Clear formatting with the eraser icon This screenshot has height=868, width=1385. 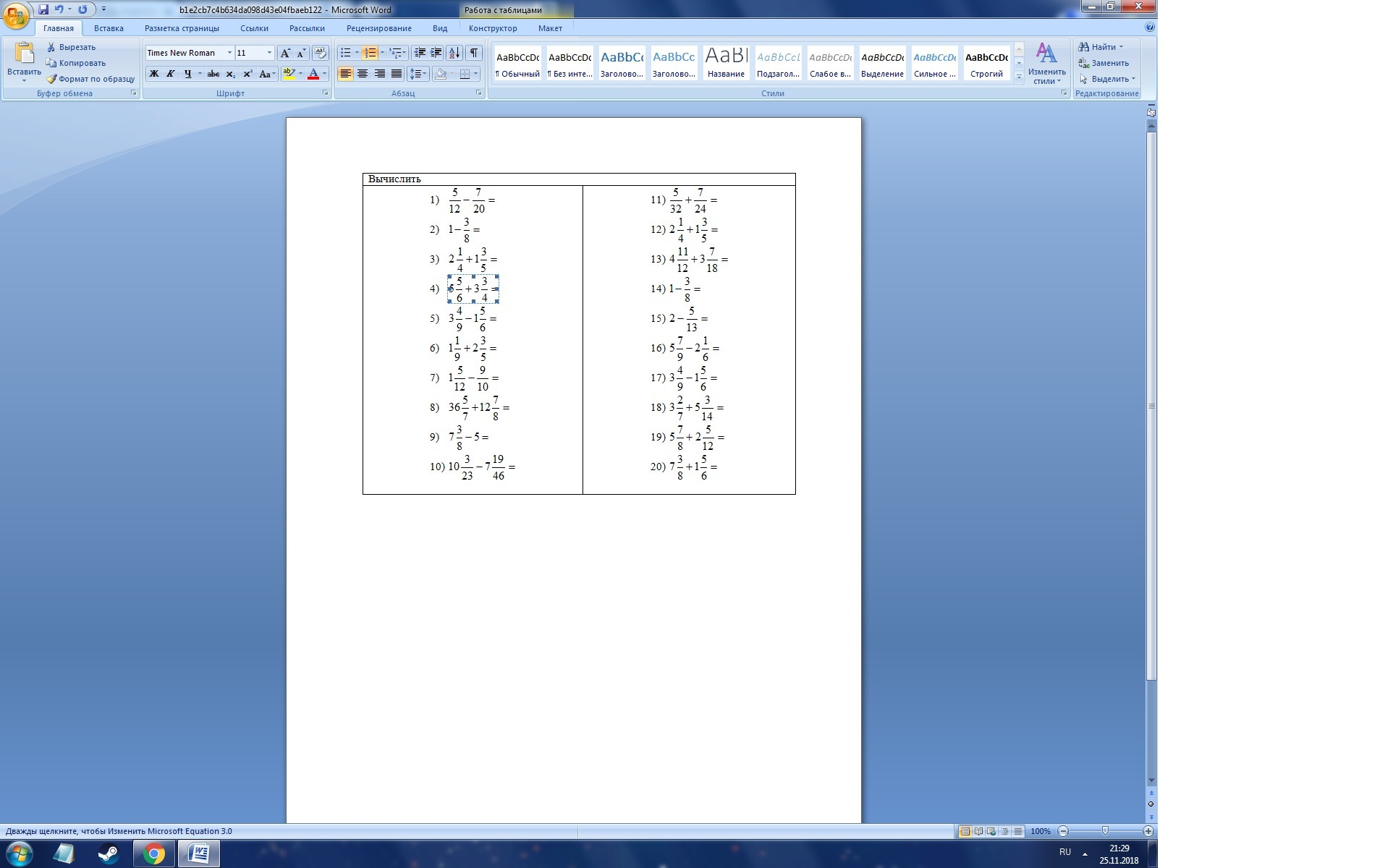click(x=321, y=53)
